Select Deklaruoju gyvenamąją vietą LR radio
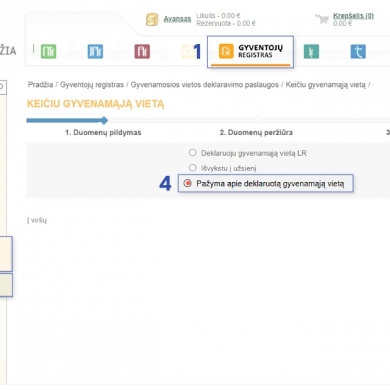 pyautogui.click(x=193, y=153)
